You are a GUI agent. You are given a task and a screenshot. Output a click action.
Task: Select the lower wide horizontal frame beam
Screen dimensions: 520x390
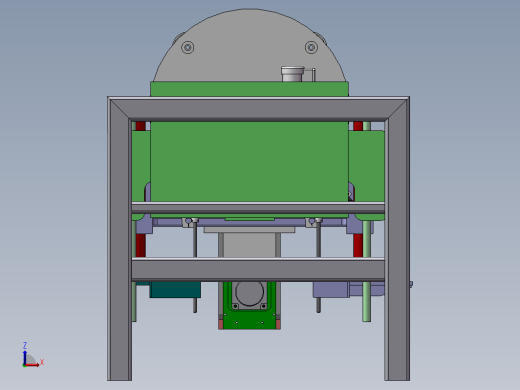[x=258, y=269]
